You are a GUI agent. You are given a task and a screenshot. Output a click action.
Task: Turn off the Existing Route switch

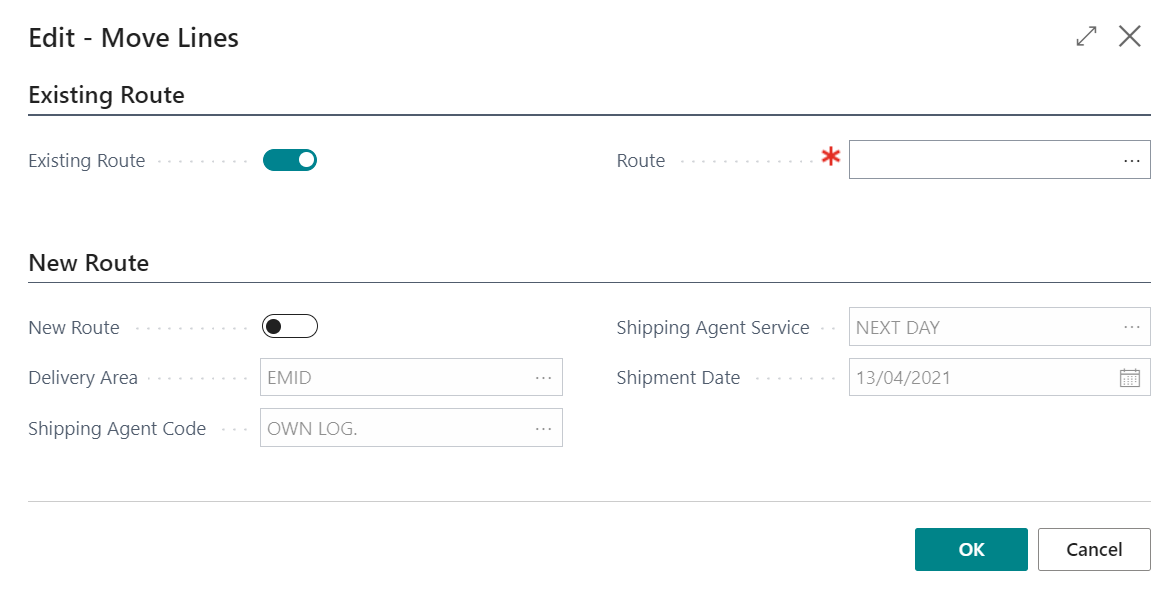coord(290,160)
